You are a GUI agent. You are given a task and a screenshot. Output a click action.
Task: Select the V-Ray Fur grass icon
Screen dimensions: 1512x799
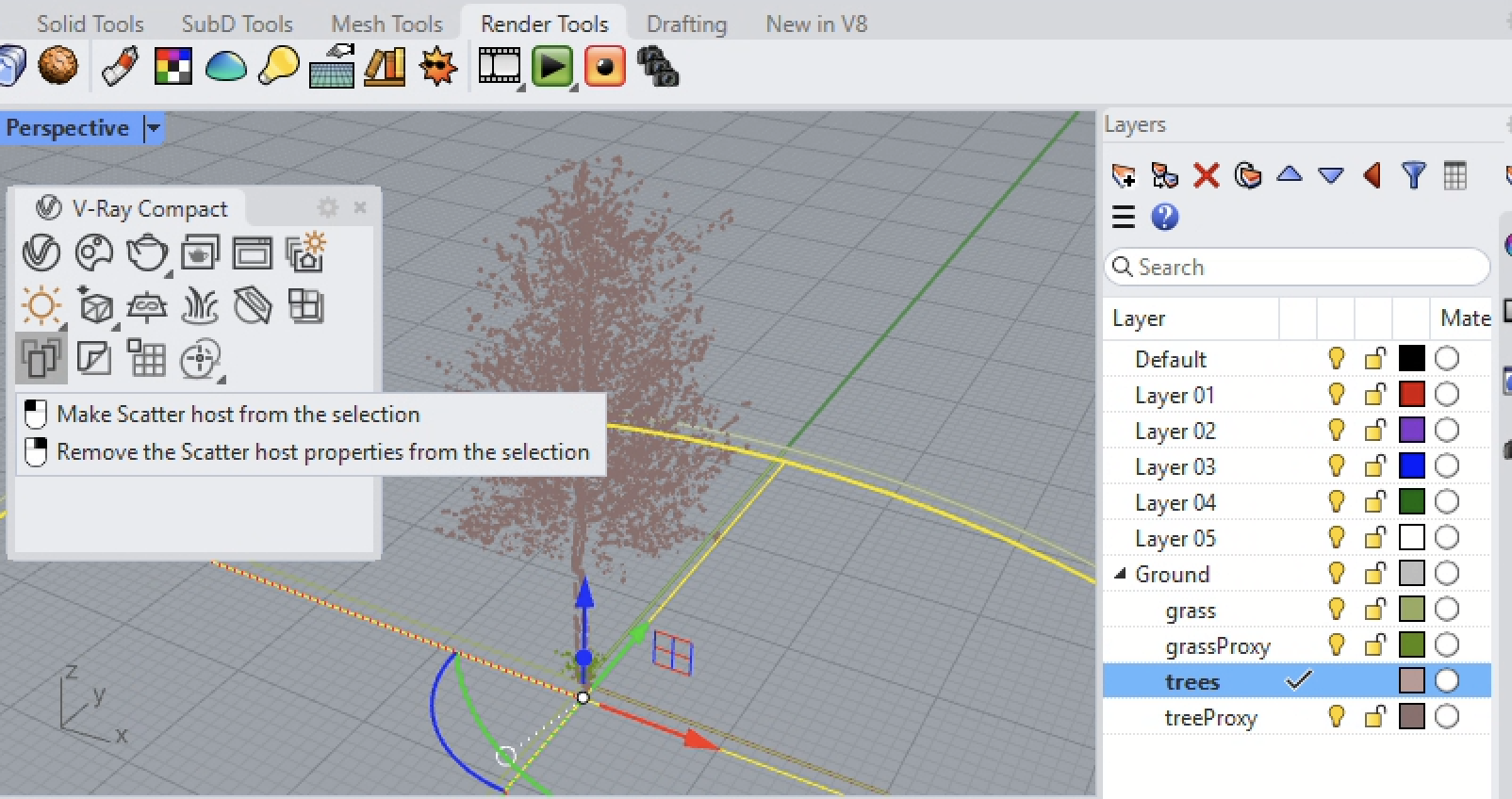(x=200, y=306)
